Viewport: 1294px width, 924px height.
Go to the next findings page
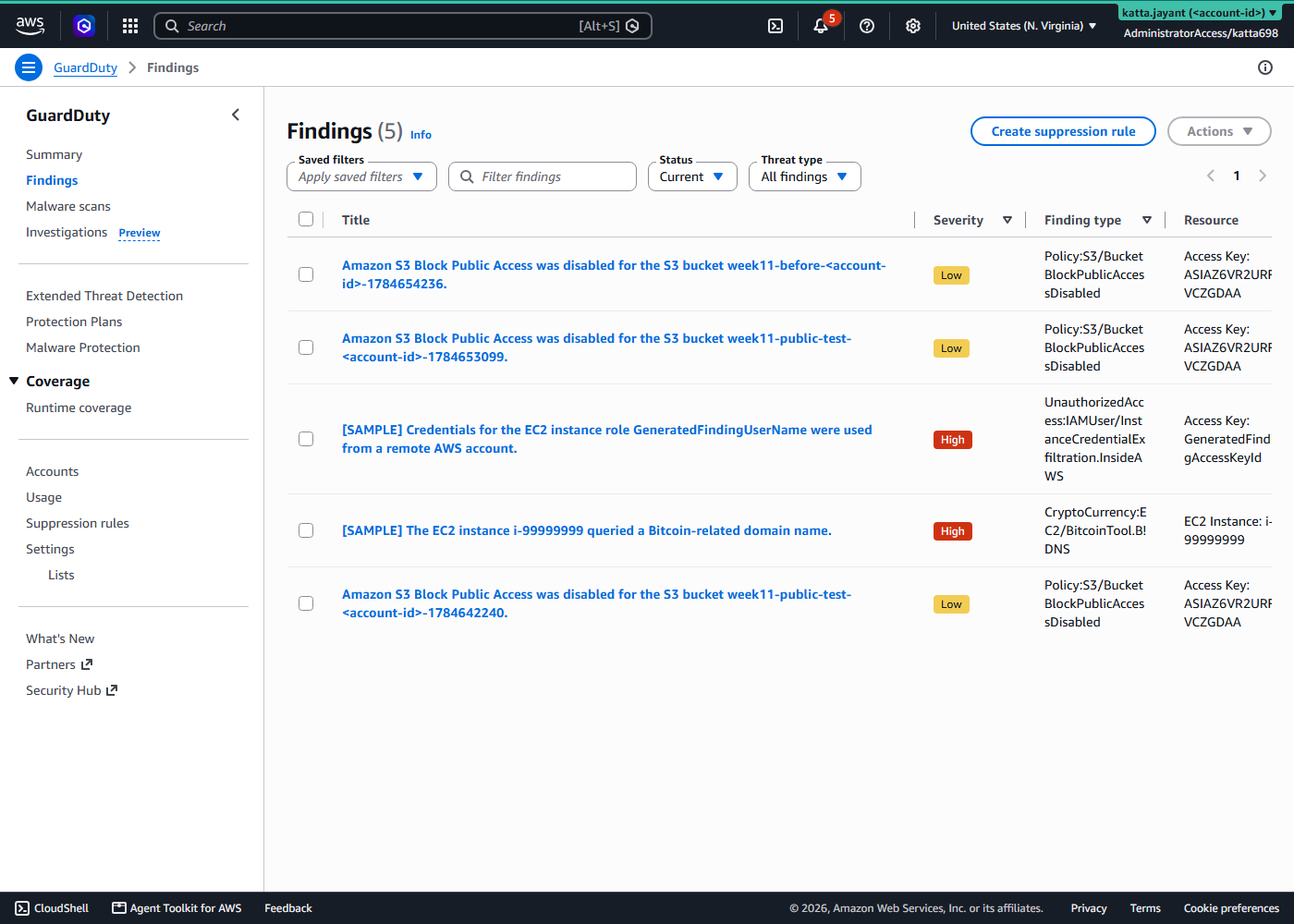[1263, 176]
